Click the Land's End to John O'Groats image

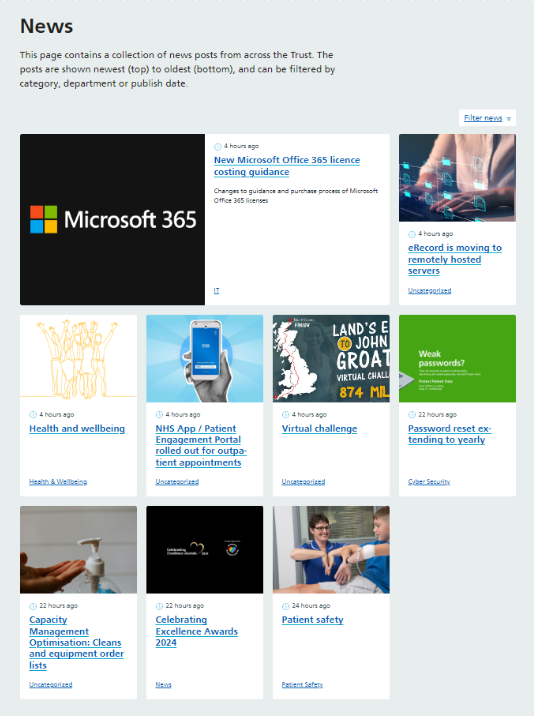pyautogui.click(x=331, y=358)
